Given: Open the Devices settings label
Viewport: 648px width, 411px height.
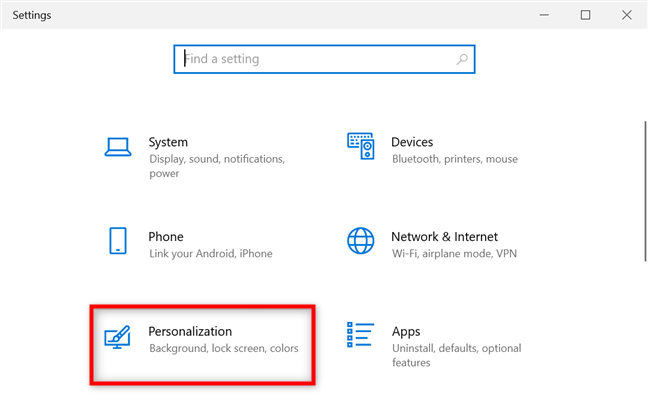Looking at the screenshot, I should (412, 142).
